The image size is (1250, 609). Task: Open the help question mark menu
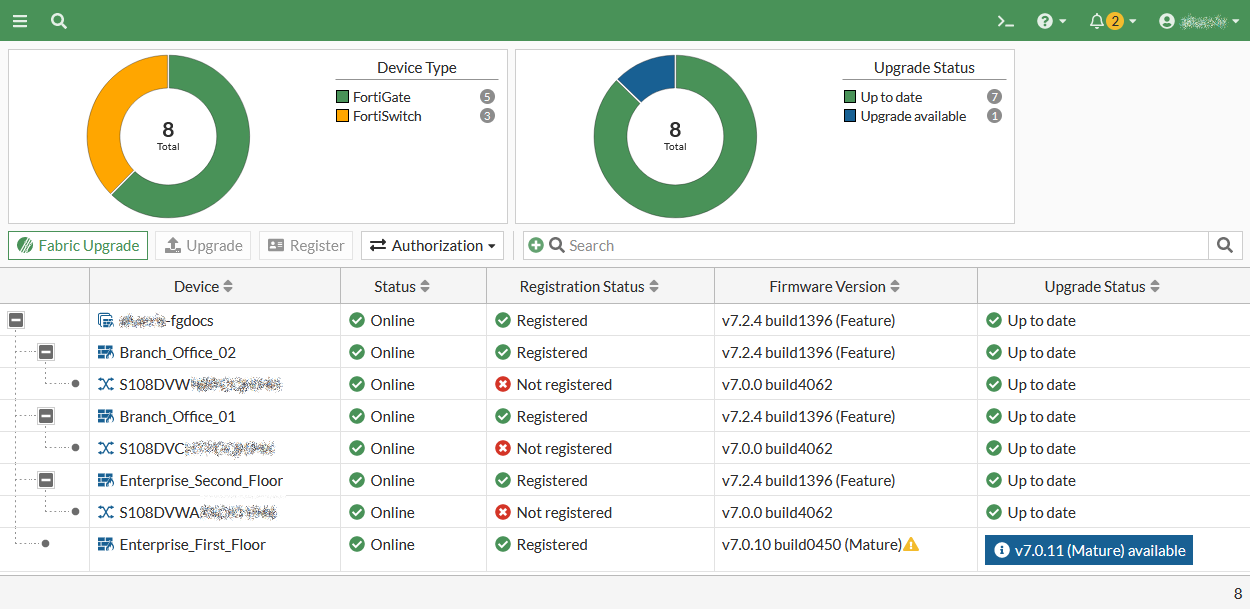1051,21
